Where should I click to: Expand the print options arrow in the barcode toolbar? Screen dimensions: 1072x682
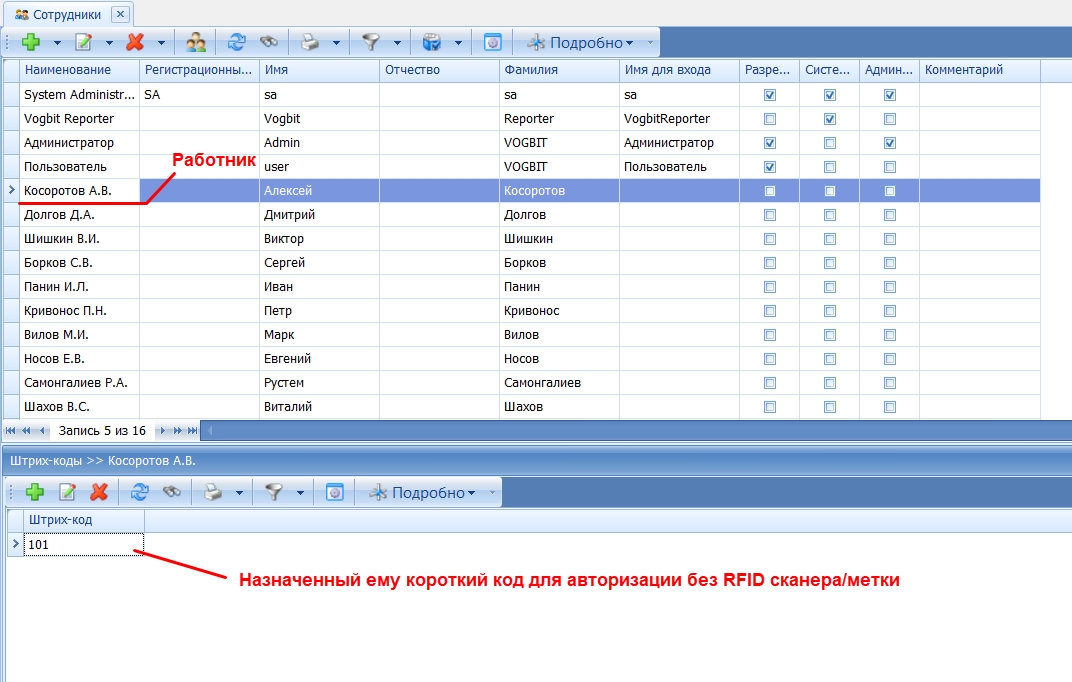239,493
